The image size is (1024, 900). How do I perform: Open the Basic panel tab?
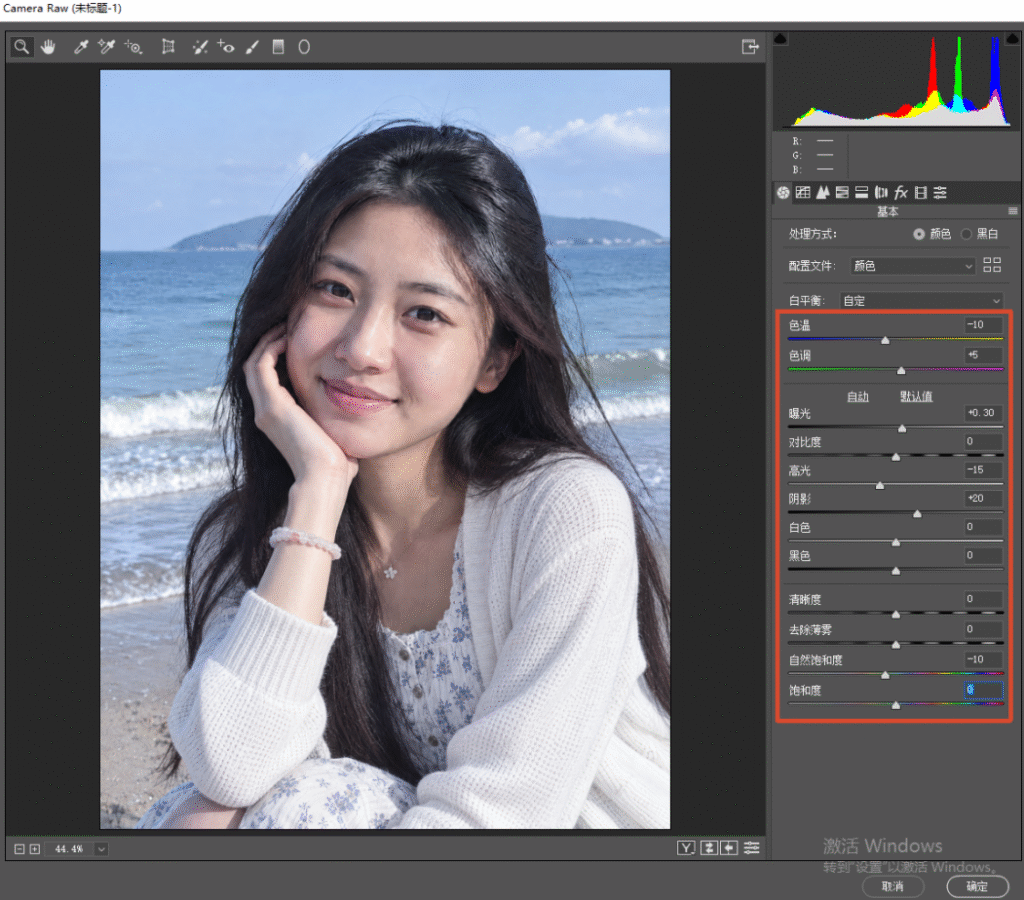click(x=784, y=192)
